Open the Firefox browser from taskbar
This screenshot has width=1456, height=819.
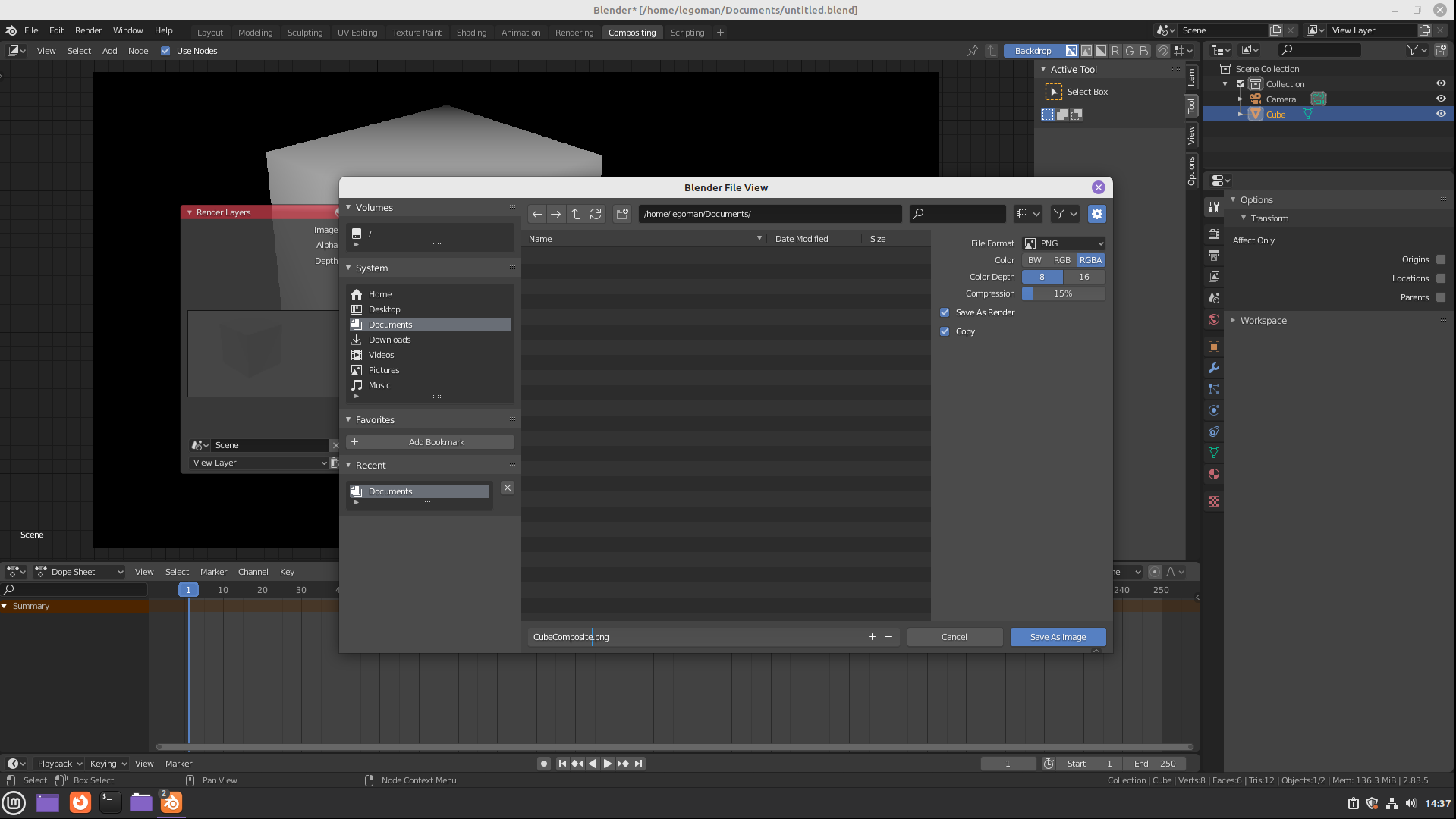pos(80,802)
